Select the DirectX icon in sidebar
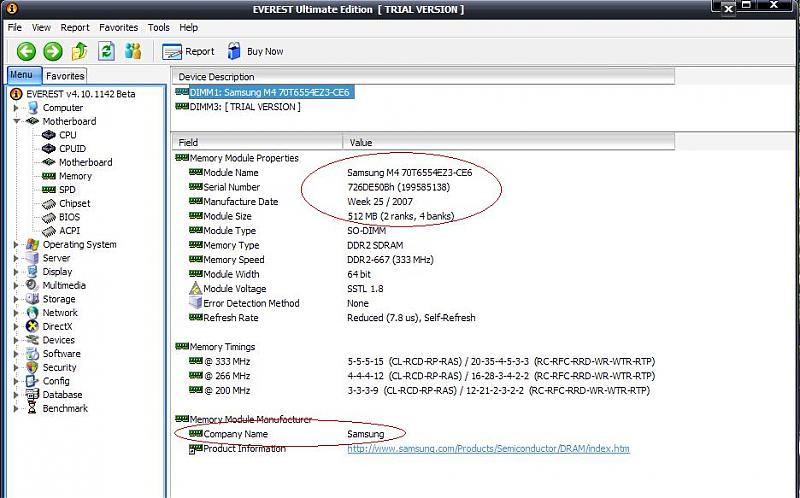The height and width of the screenshot is (498, 800). tap(31, 327)
